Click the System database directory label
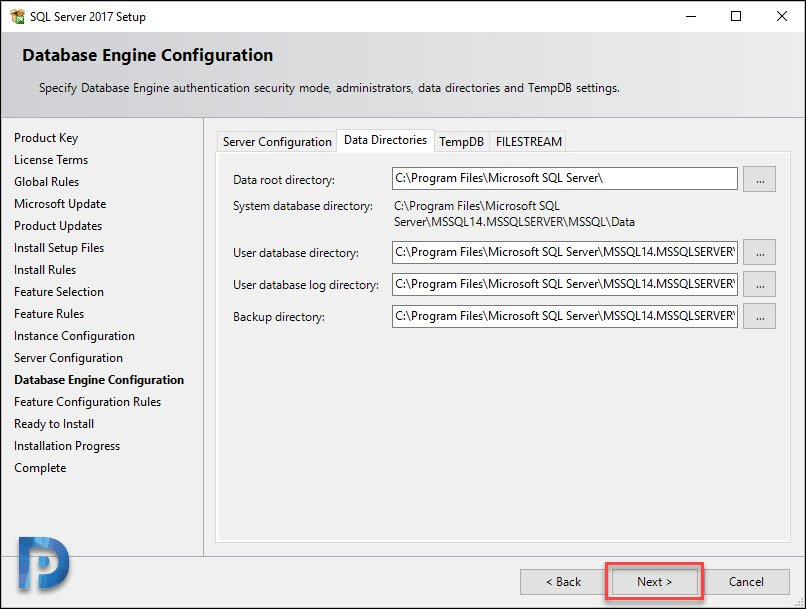806x609 pixels. coord(303,206)
